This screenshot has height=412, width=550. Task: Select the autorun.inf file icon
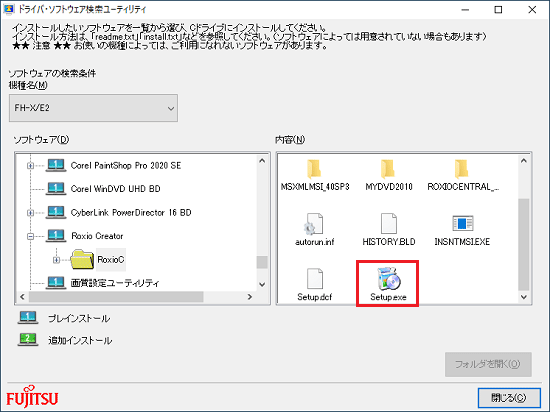pos(314,224)
